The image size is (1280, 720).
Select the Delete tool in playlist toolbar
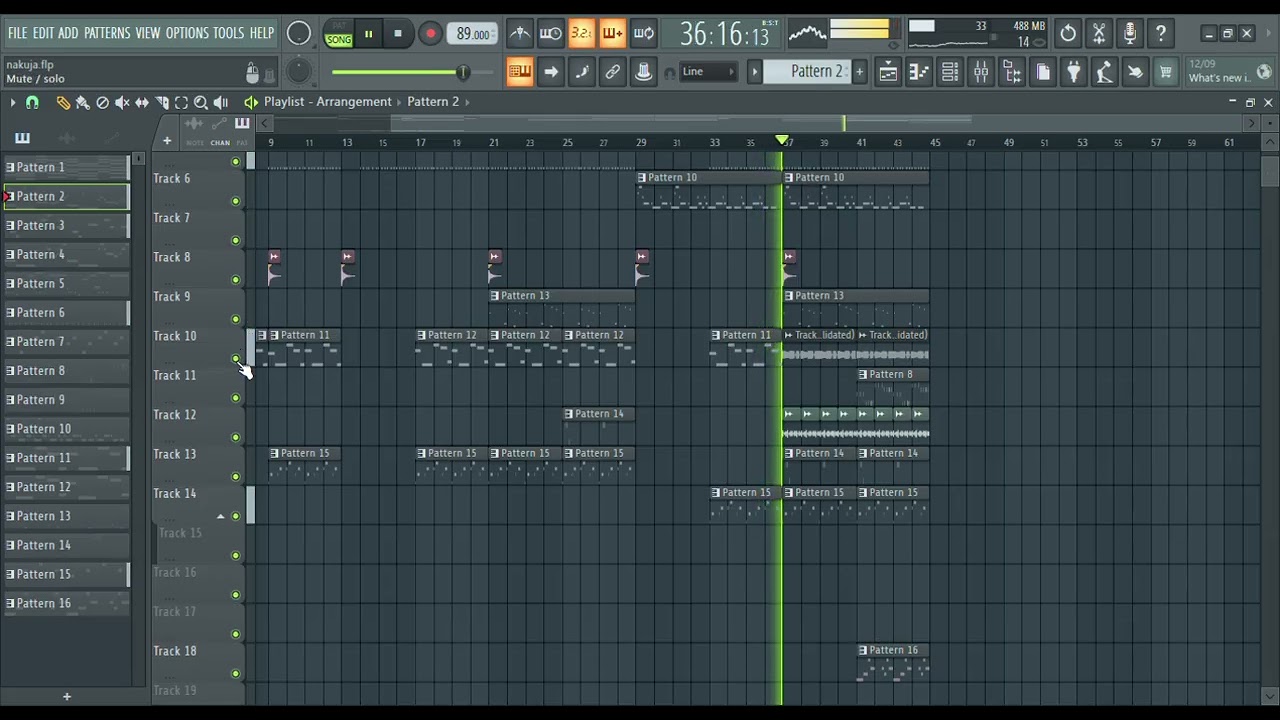[x=102, y=102]
